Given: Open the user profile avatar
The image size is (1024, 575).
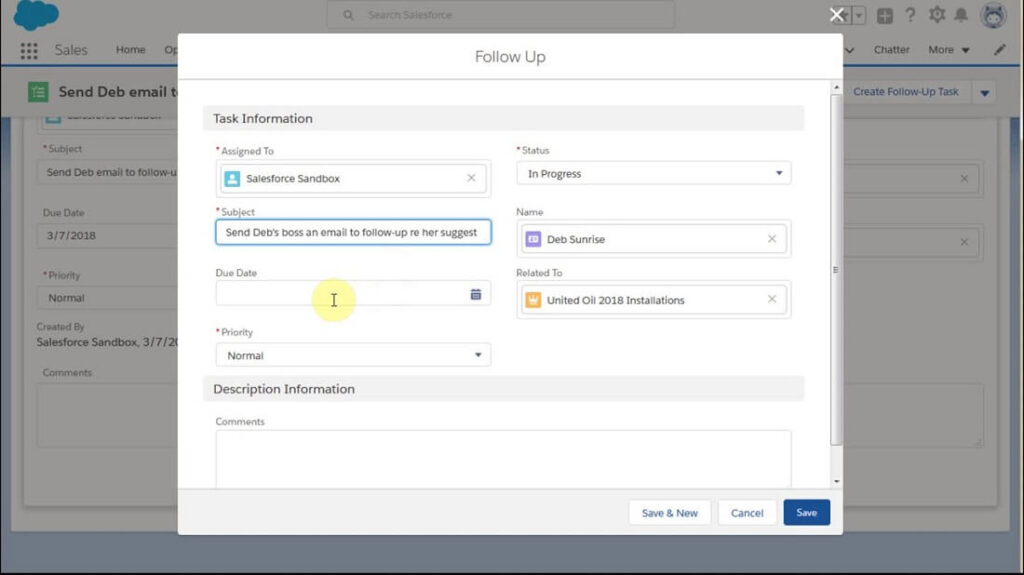Looking at the screenshot, I should (993, 15).
